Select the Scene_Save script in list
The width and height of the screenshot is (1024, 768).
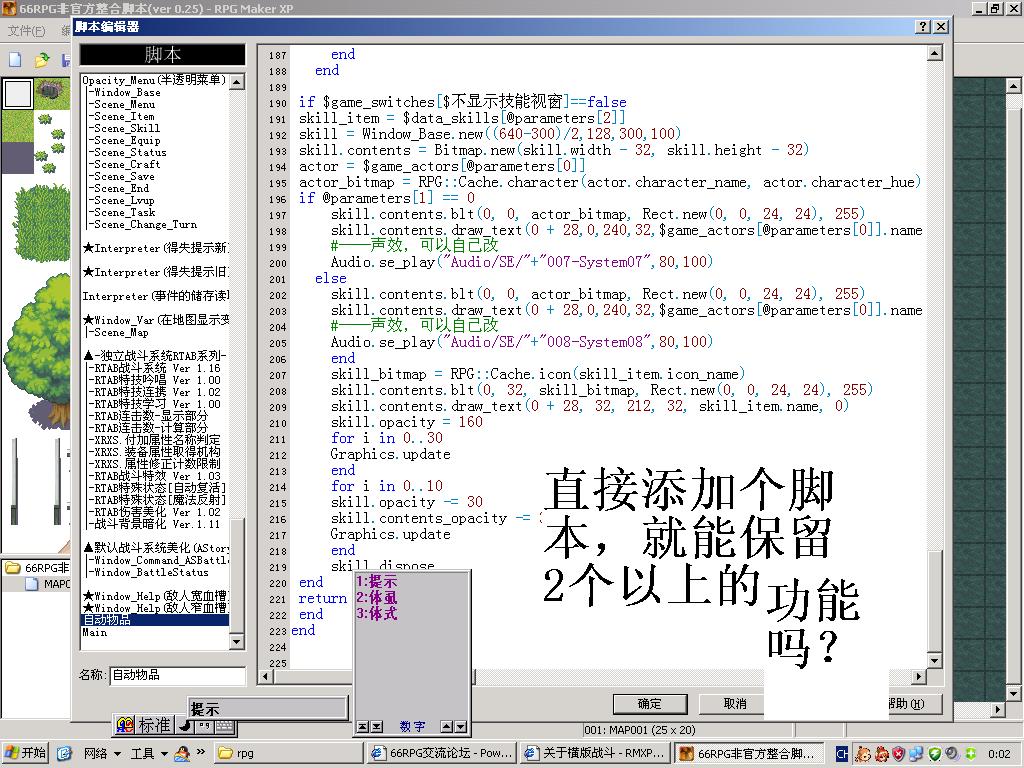124,176
